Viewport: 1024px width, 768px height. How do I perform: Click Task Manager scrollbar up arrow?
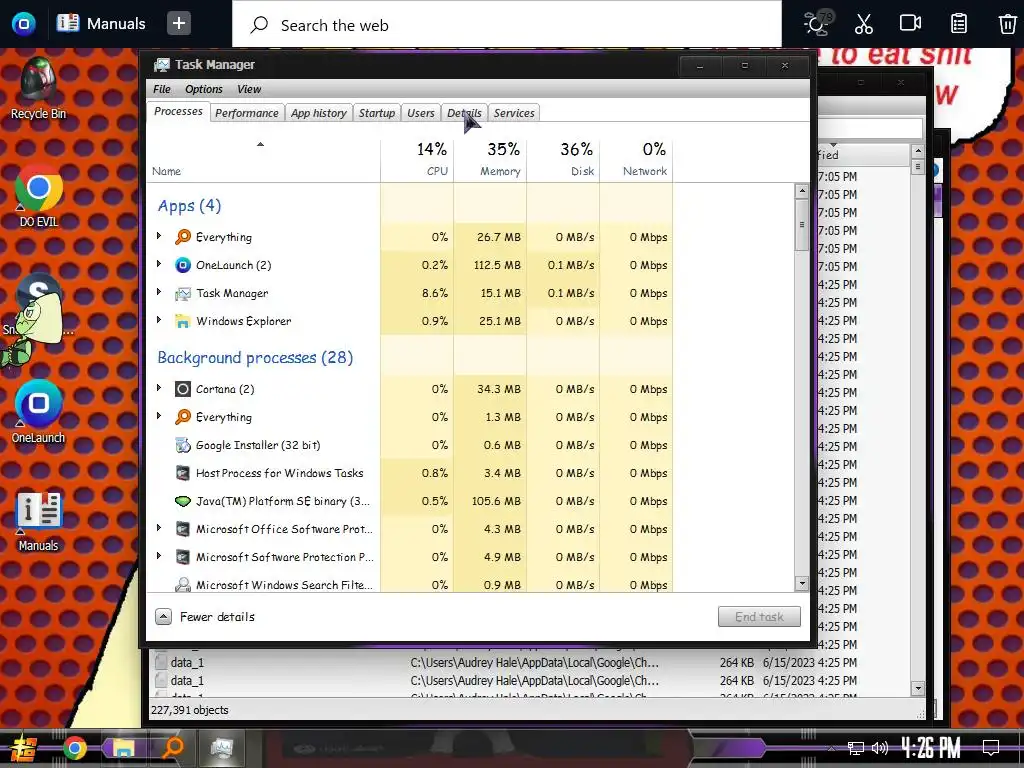(801, 191)
